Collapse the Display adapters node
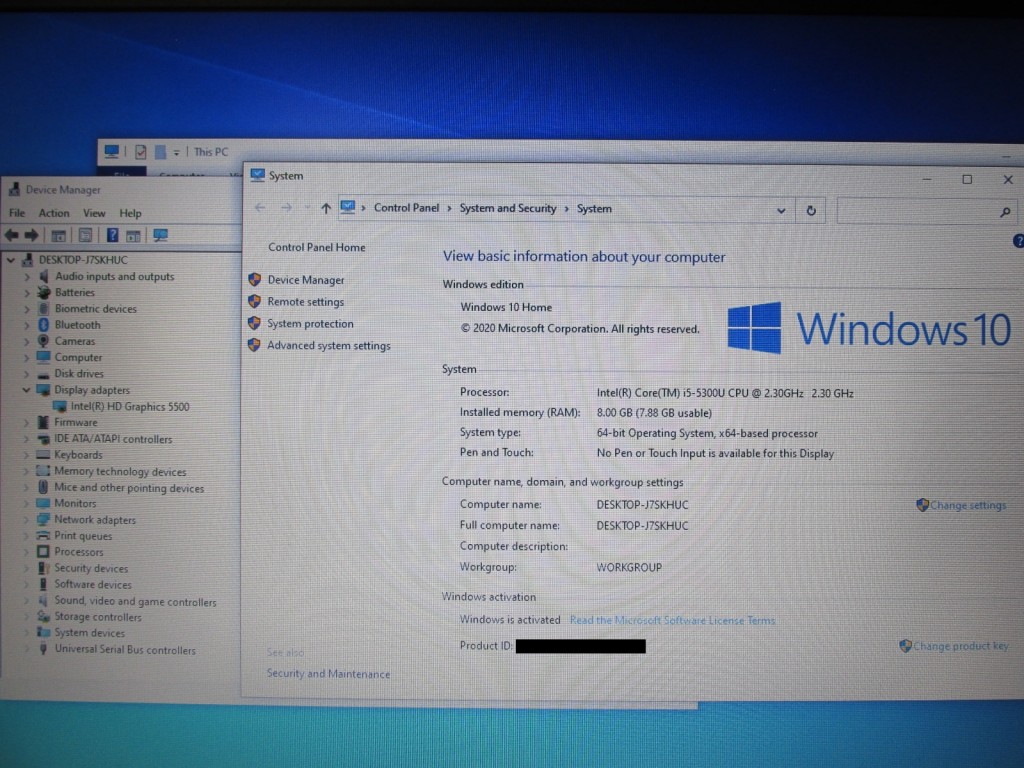1024x768 pixels. pos(26,390)
